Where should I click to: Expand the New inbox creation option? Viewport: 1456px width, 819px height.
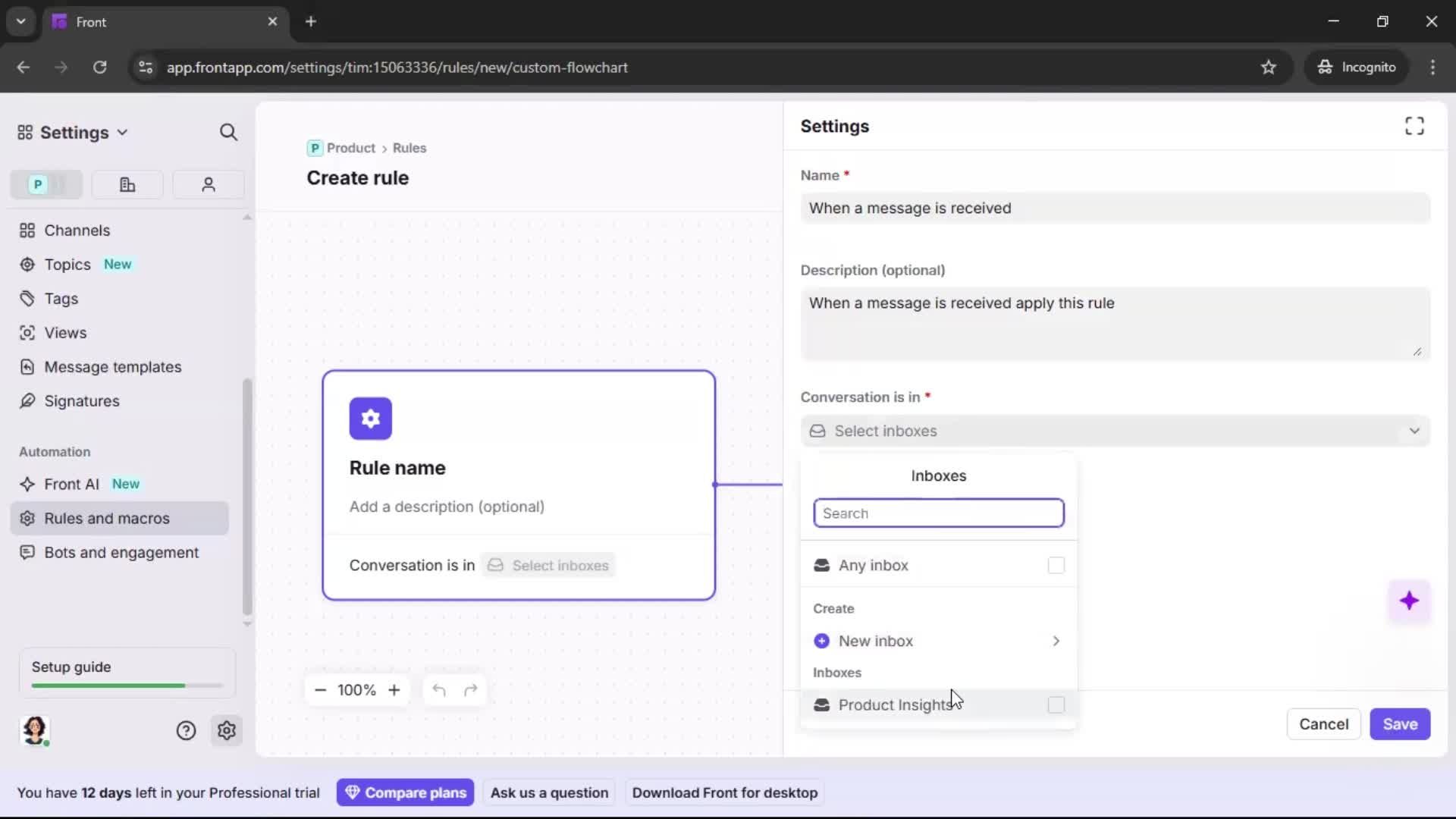(x=1056, y=641)
